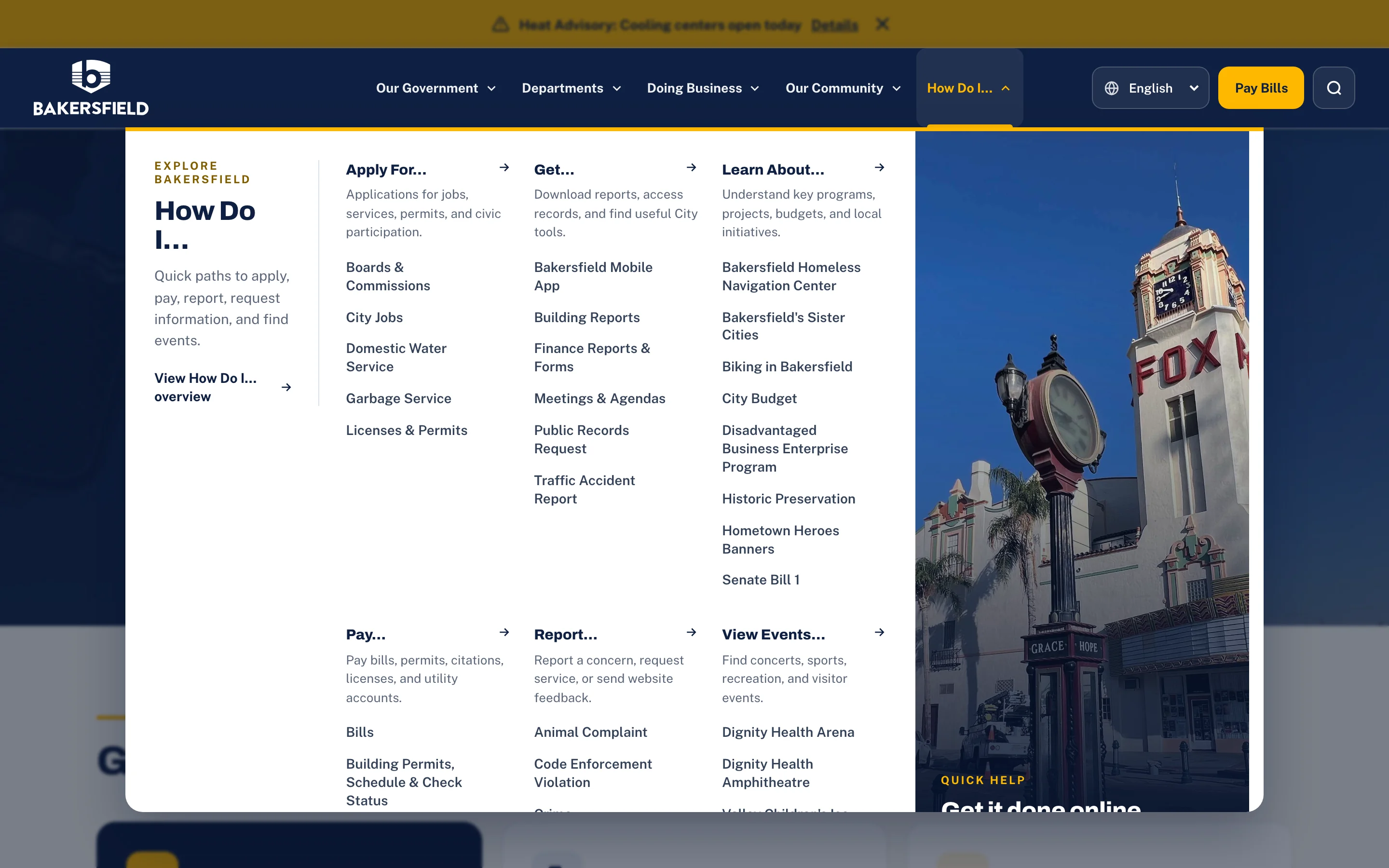Click arrow next to Pay heading
Viewport: 1389px width, 868px height.
coord(504,633)
